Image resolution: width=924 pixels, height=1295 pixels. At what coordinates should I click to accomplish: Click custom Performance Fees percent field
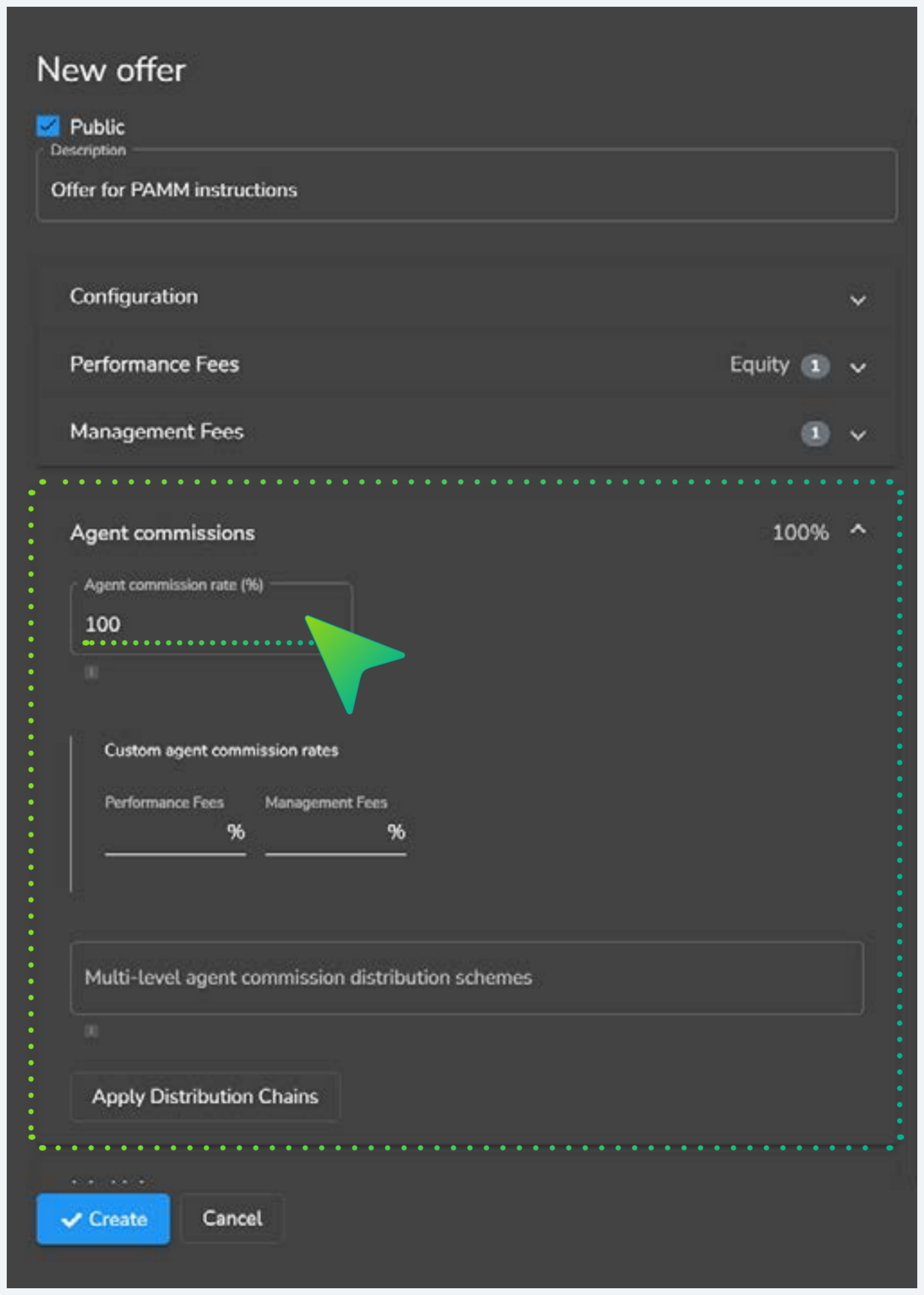175,833
